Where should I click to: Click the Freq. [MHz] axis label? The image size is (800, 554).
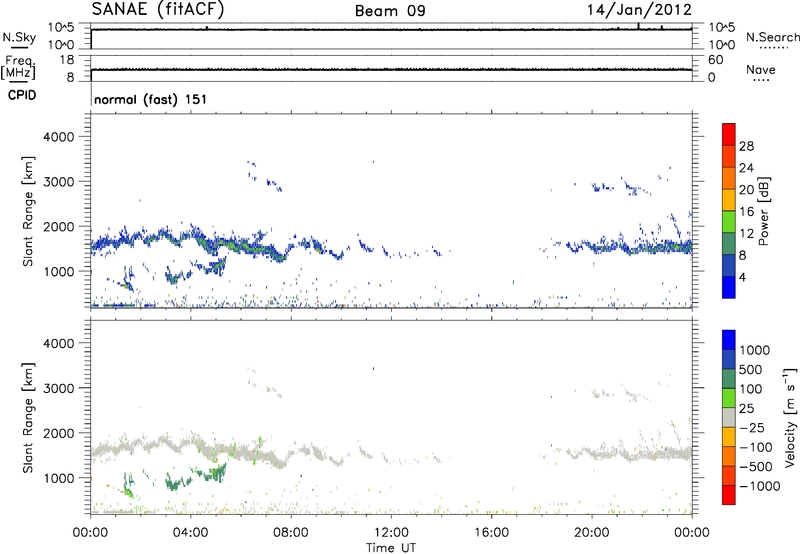pyautogui.click(x=18, y=68)
